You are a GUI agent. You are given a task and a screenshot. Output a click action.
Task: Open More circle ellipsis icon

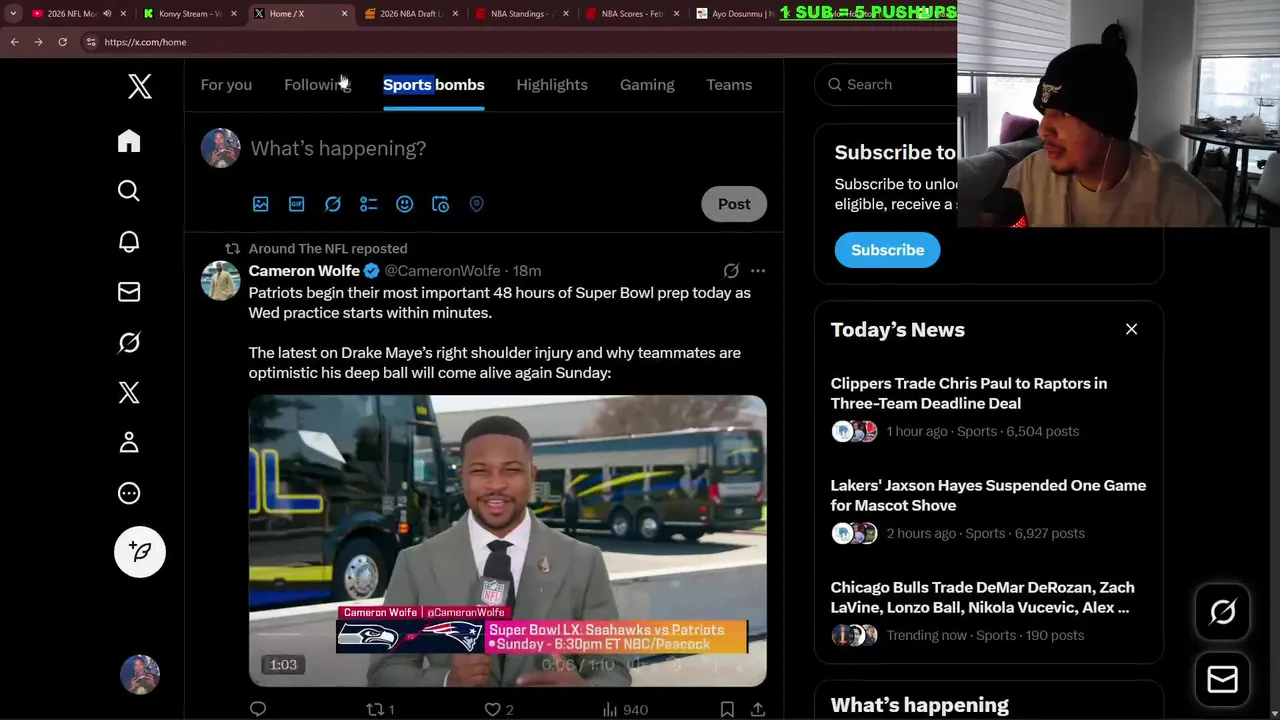[129, 493]
